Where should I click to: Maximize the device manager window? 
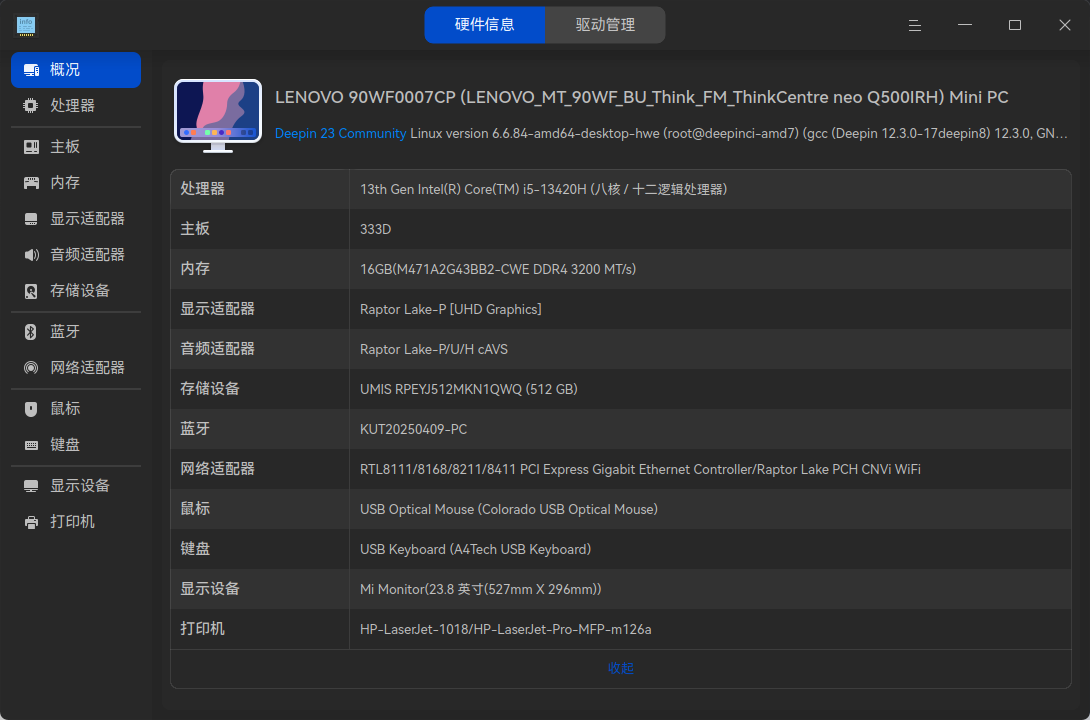click(x=1015, y=26)
